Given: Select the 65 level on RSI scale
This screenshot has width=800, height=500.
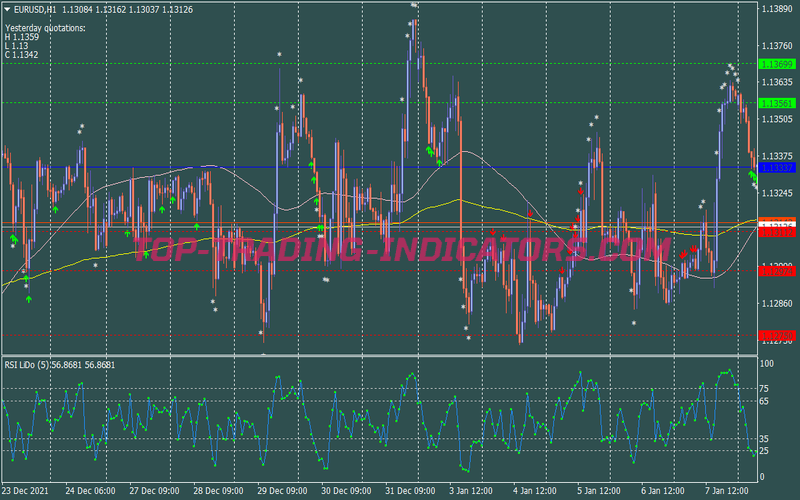Looking at the screenshot, I should pos(766,401).
